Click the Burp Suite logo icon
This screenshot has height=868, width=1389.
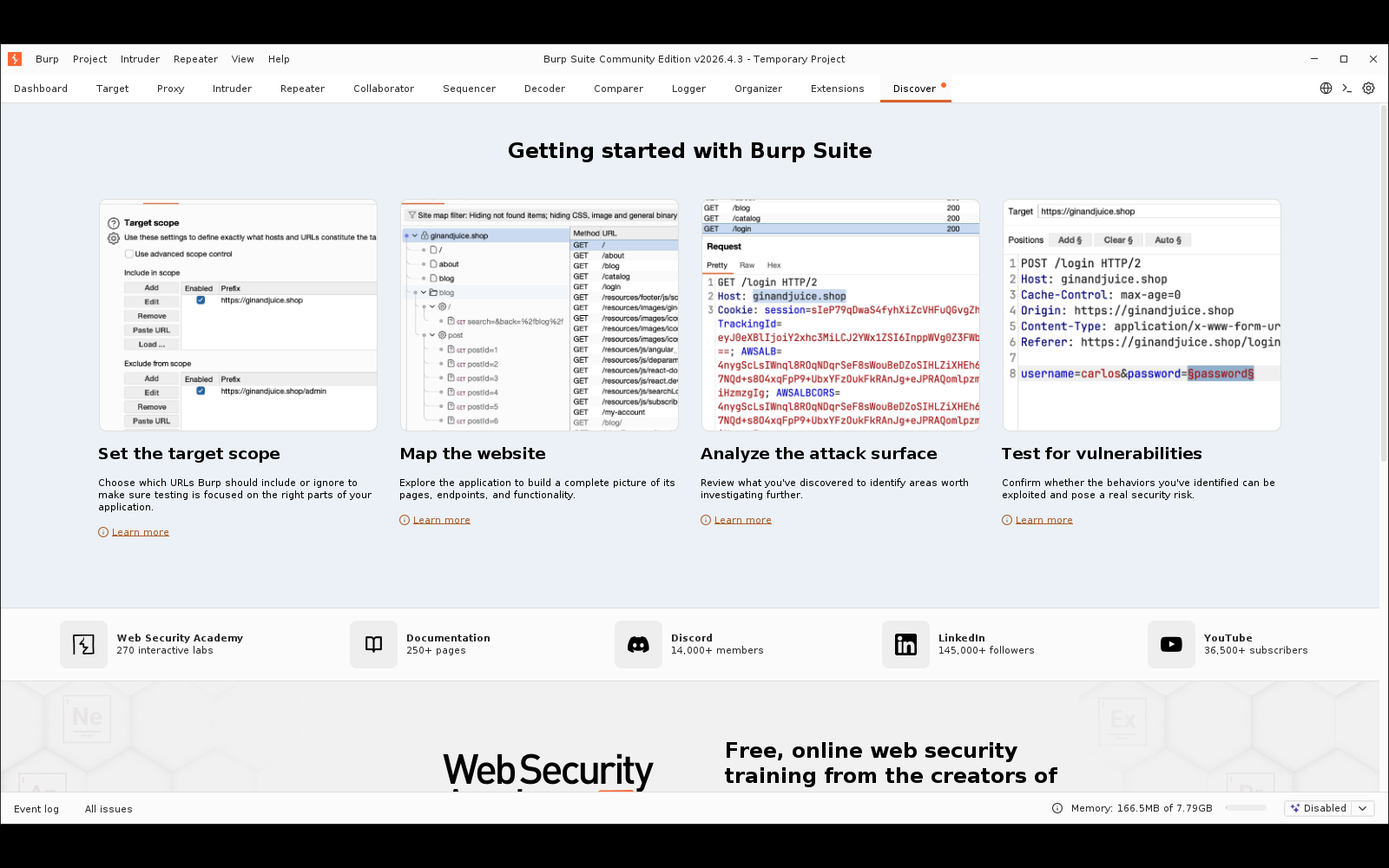point(15,59)
